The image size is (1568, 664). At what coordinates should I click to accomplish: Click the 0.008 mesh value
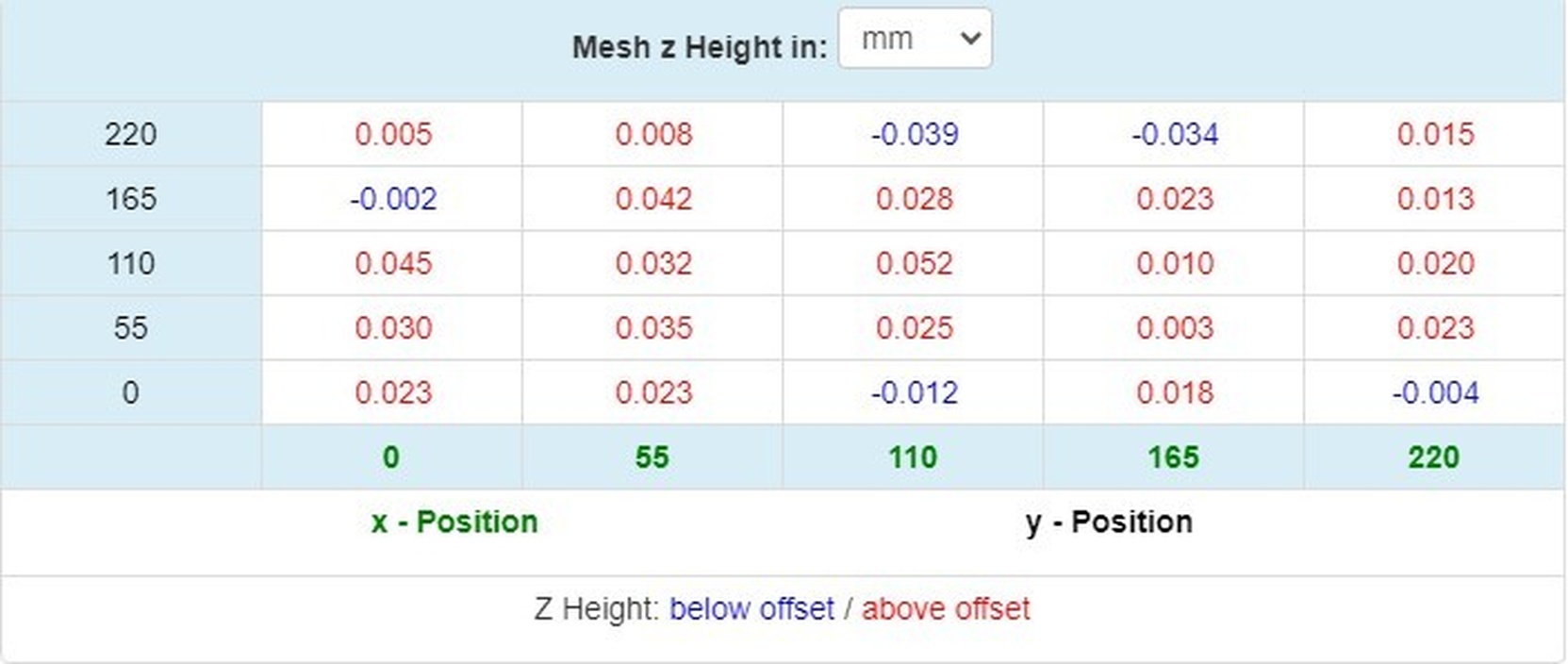(x=653, y=134)
